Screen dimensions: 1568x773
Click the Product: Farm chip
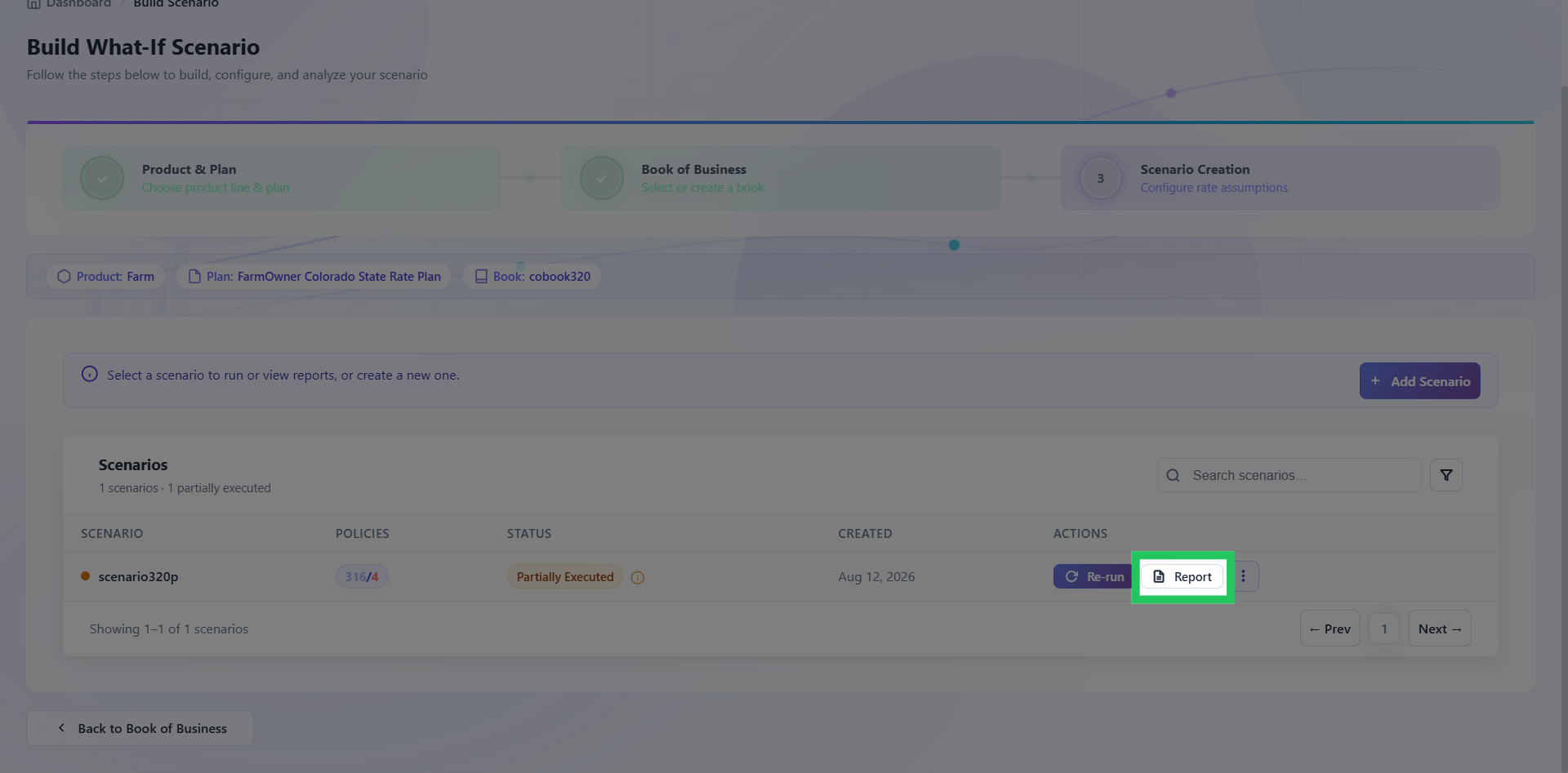coord(105,277)
